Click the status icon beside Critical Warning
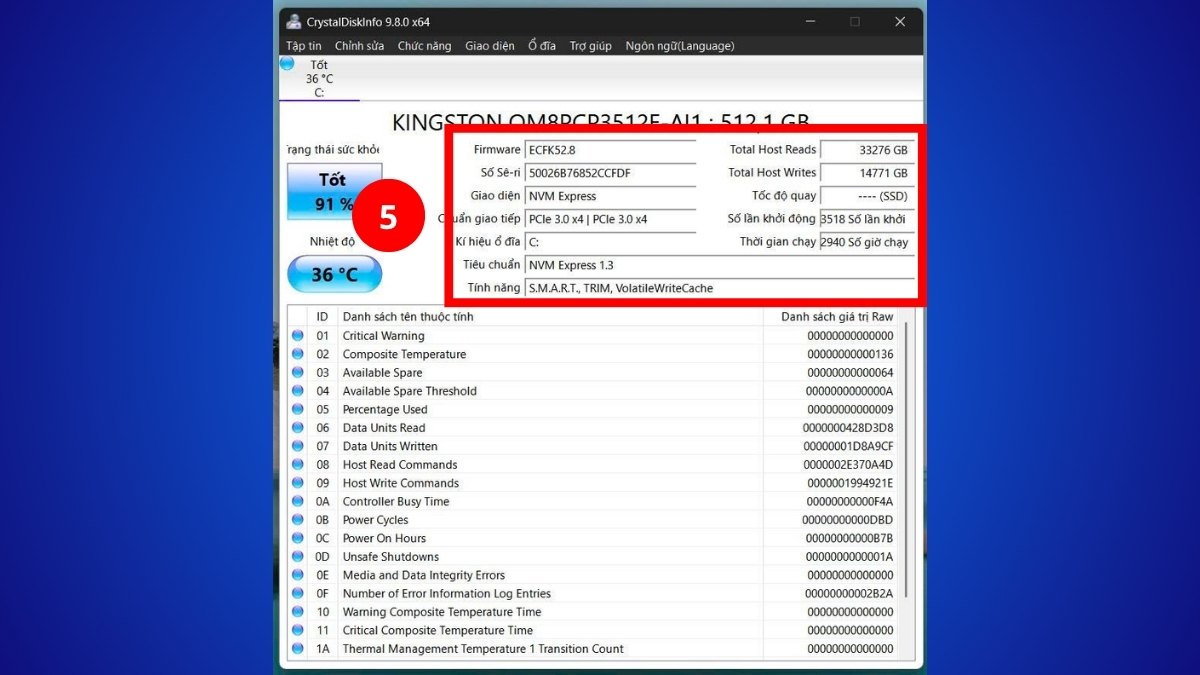The image size is (1200, 675). click(x=297, y=335)
